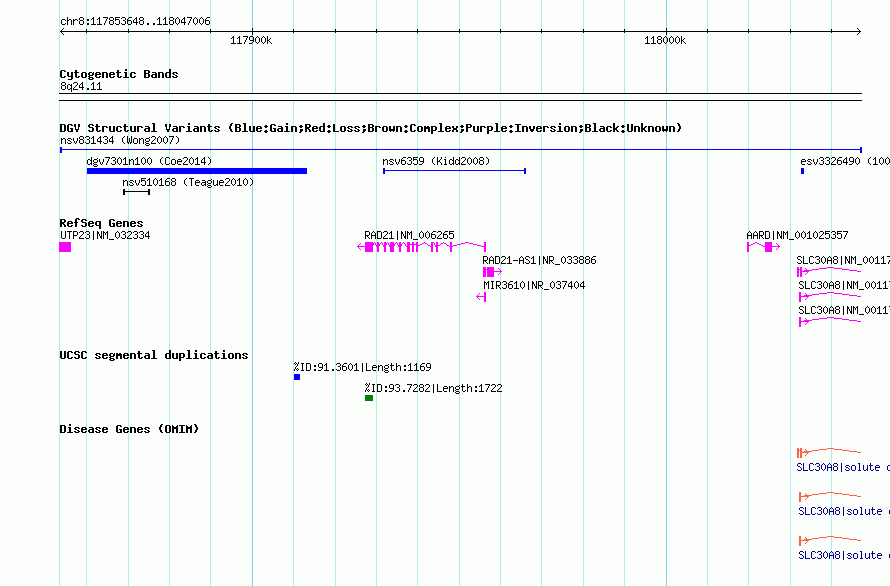Click the DGV Structural Variants track title
The width and height of the screenshot is (890, 586).
point(371,128)
